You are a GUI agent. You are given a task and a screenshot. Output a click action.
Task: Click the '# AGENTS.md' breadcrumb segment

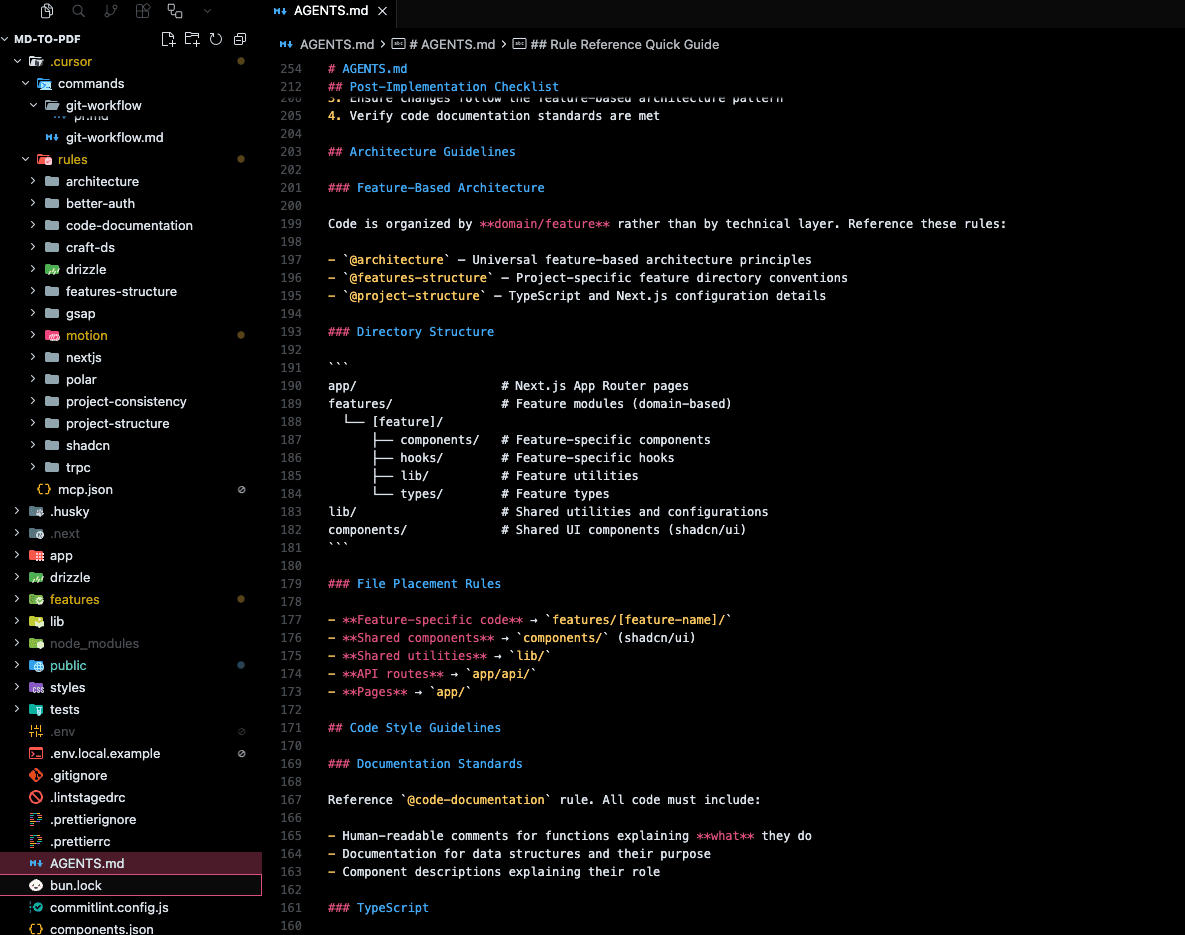[x=451, y=44]
